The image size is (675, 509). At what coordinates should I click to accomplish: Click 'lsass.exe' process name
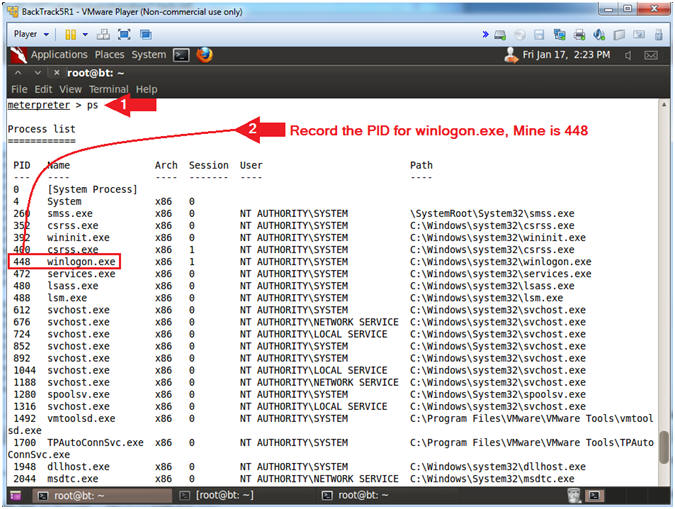tap(73, 286)
